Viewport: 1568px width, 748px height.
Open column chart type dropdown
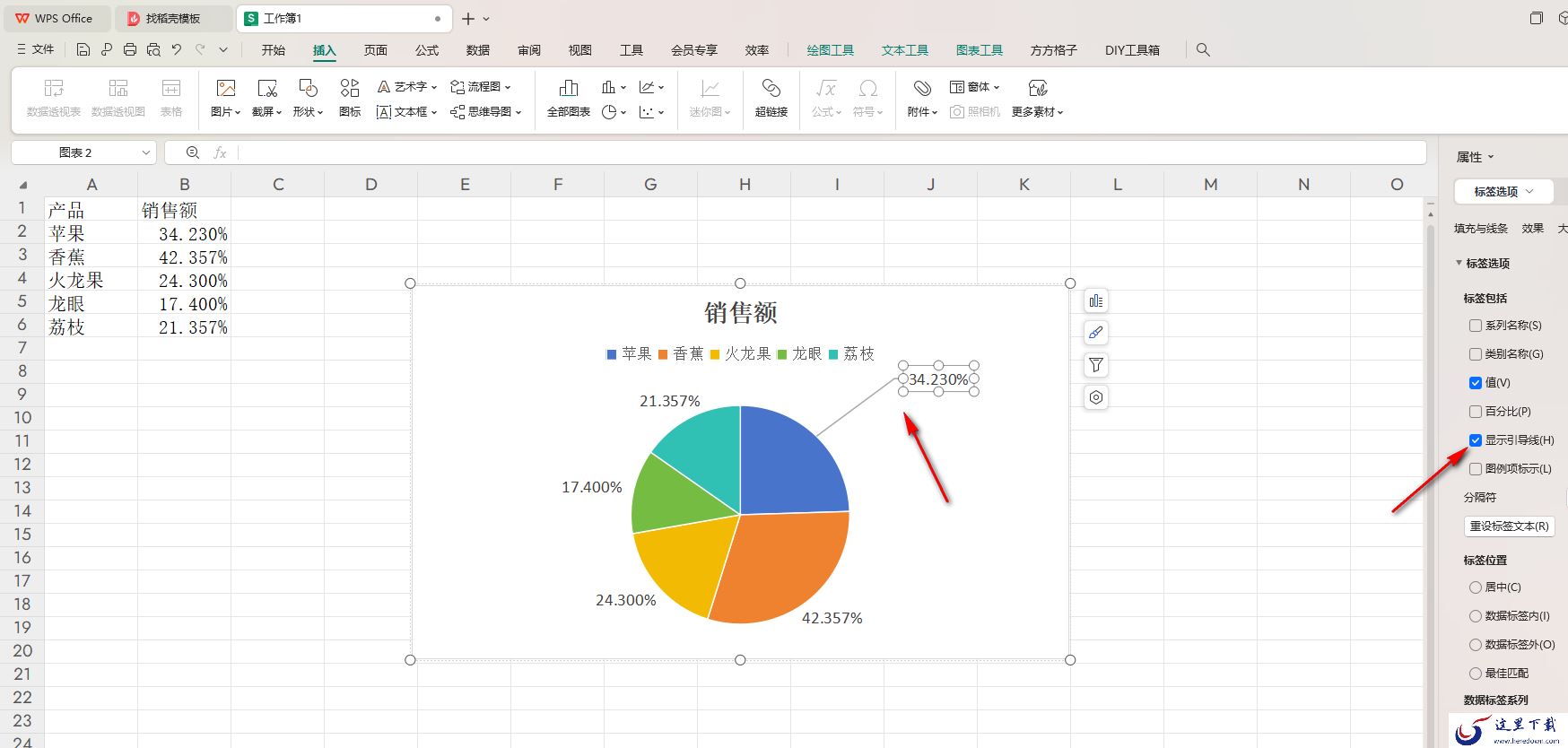[614, 87]
